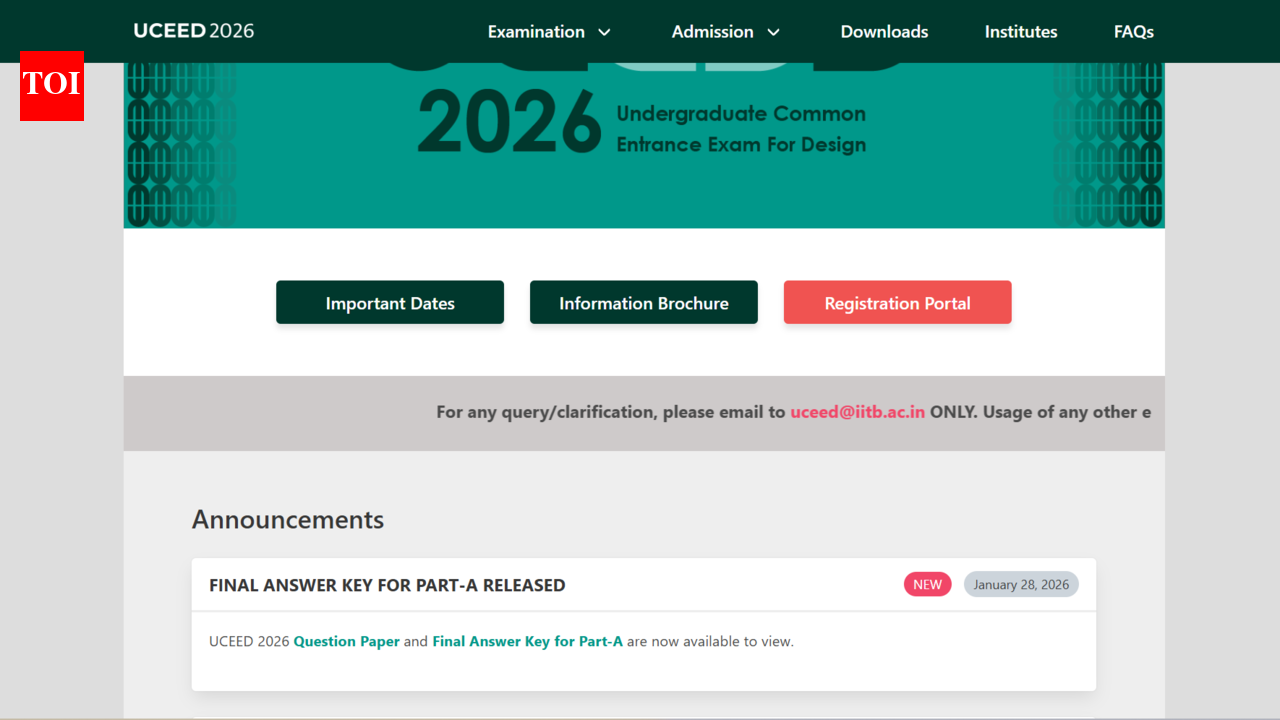Click the NEW badge on the announcement
This screenshot has height=720, width=1280.
click(x=927, y=584)
